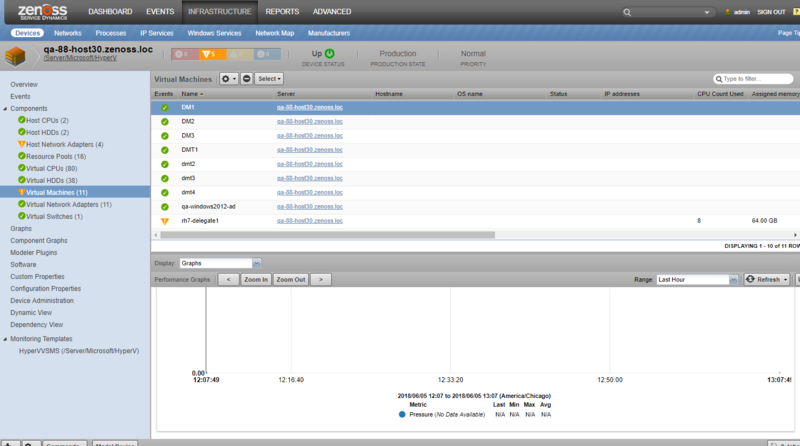Viewport: 800px width, 446px height.
Task: Select Virtual Switches (1) in the tree
Action: click(x=54, y=217)
